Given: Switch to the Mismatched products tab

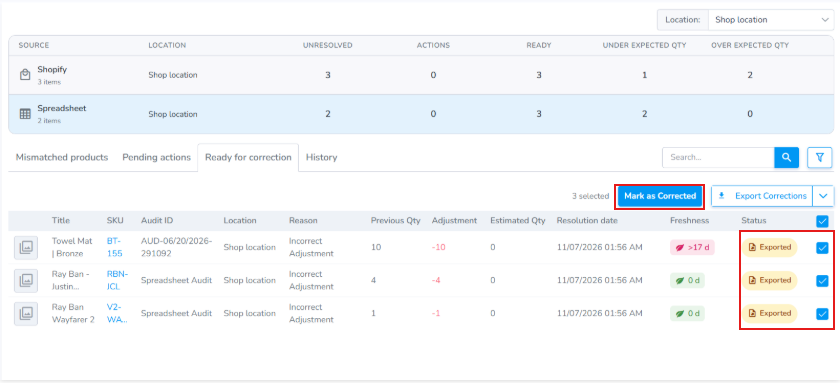Looking at the screenshot, I should pos(62,157).
